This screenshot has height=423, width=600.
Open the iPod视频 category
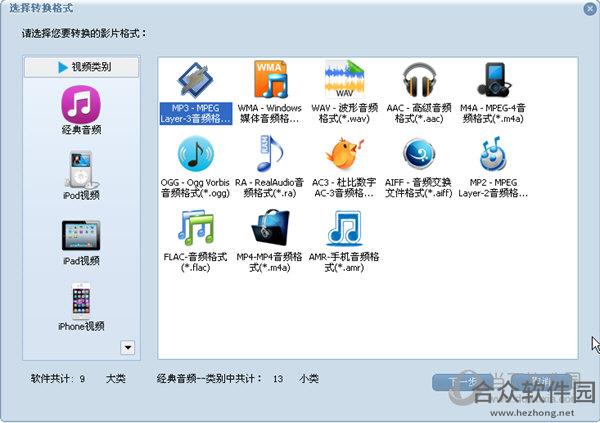pyautogui.click(x=81, y=176)
